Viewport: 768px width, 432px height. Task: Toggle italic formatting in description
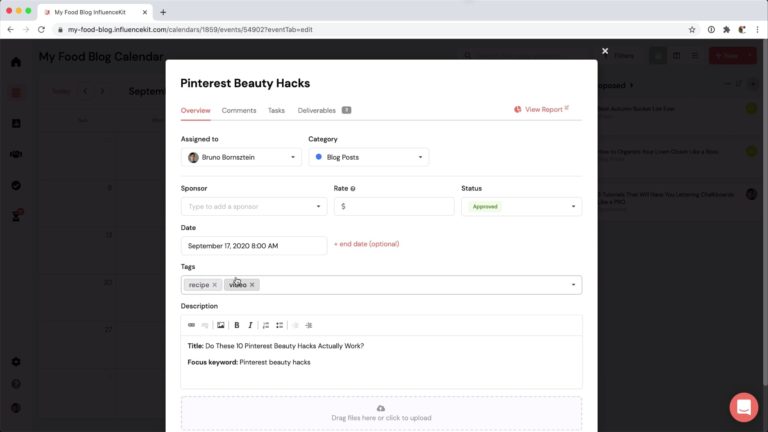point(250,325)
